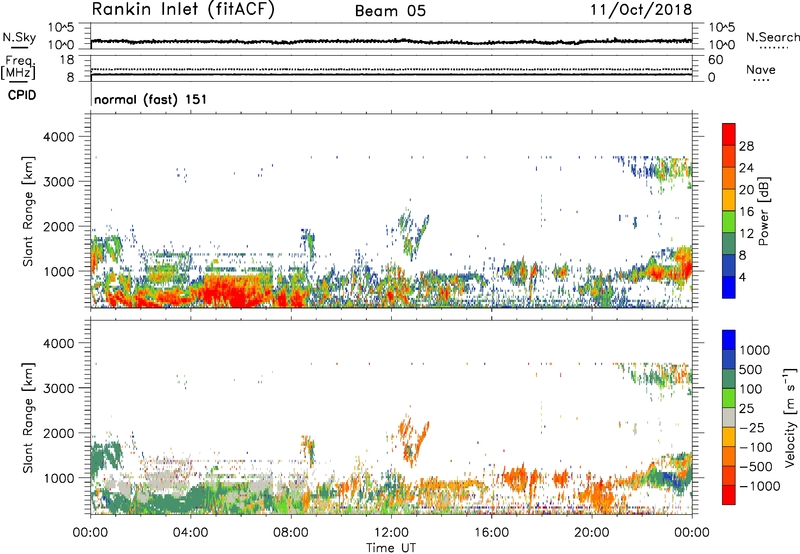Click the 28 label on the power colorbar

[746, 146]
